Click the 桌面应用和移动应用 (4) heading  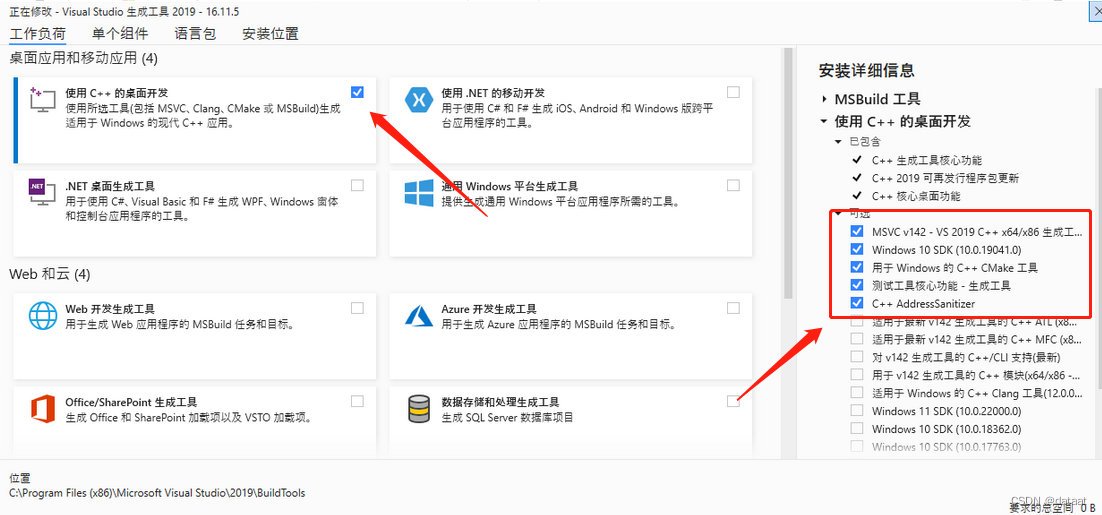[x=84, y=58]
